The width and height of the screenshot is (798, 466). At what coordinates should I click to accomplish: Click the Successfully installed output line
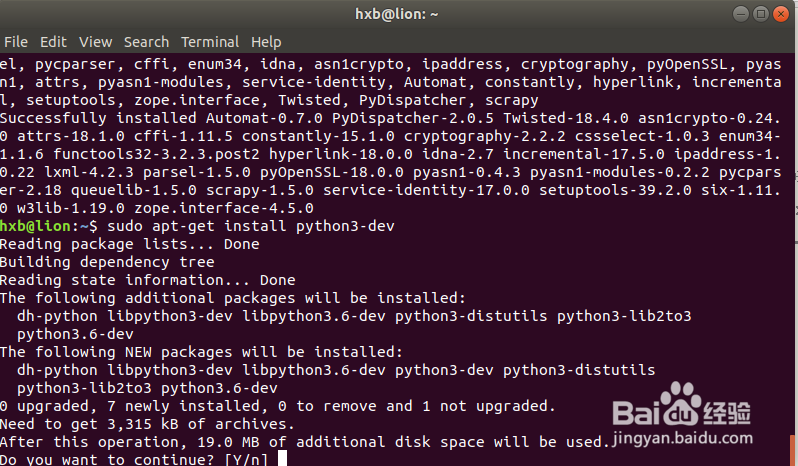(x=100, y=118)
